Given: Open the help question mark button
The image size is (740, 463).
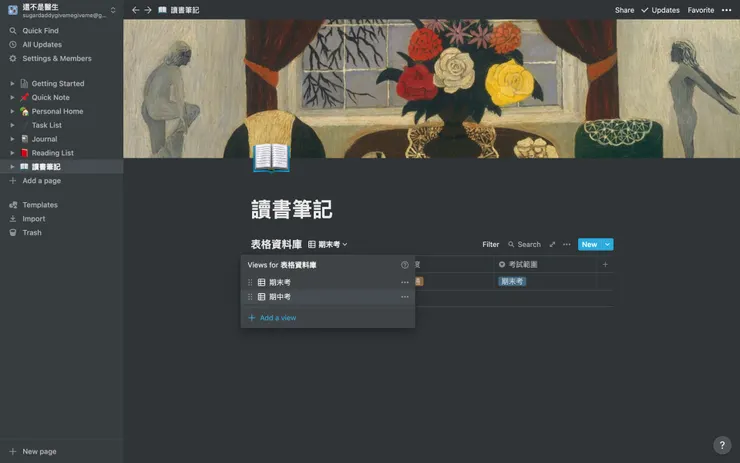Looking at the screenshot, I should coord(722,445).
